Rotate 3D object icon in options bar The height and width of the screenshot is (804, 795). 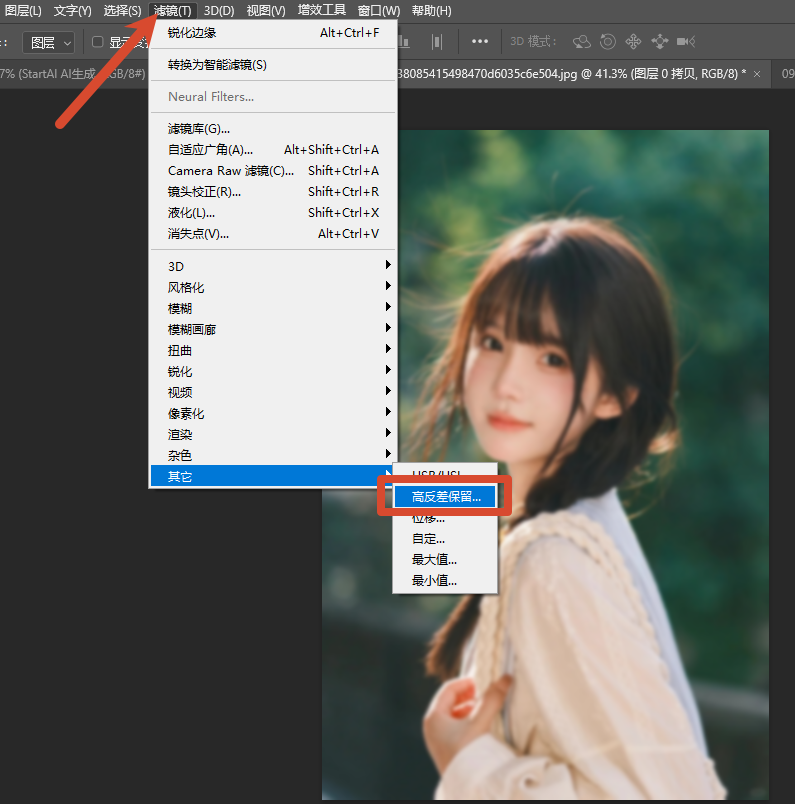(x=582, y=42)
